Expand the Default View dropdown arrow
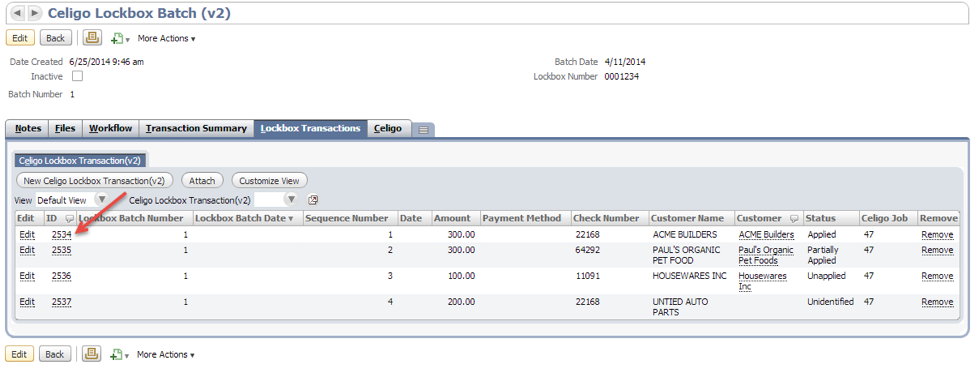This screenshot has height=369, width=975. coord(101,200)
